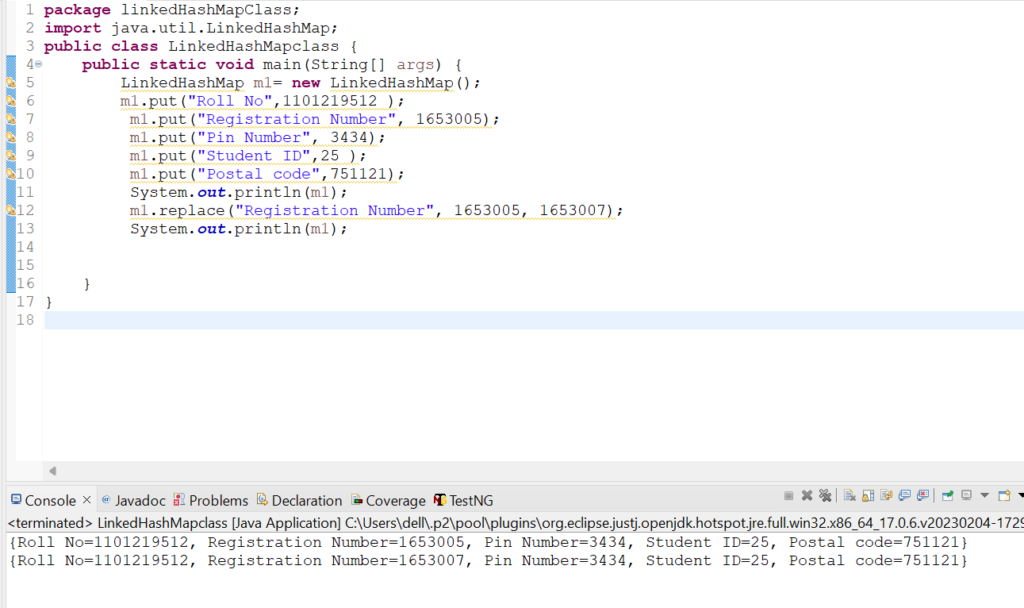Click the terminated launch description in console

point(515,523)
